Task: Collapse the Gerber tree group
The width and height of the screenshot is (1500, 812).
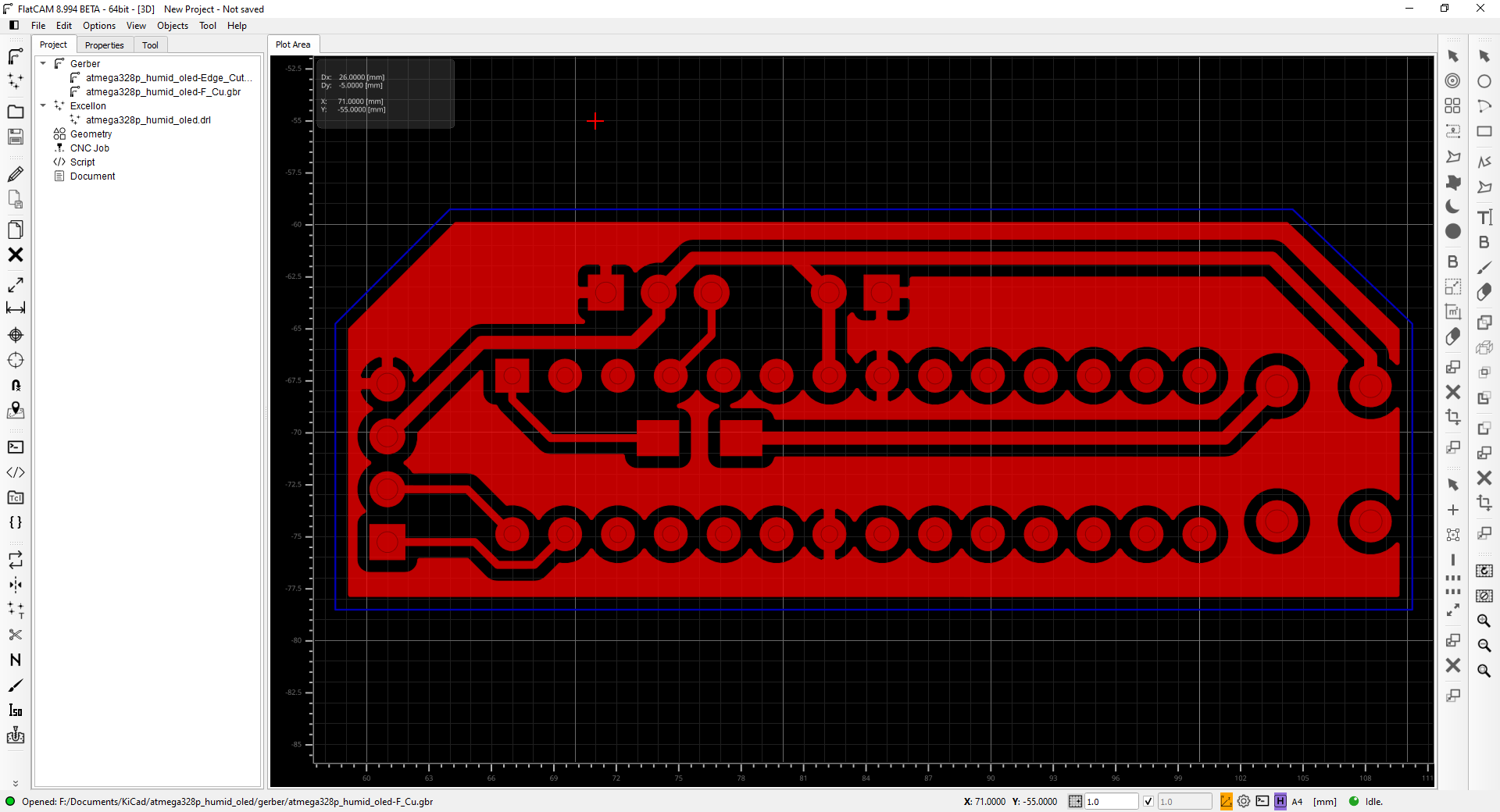Action: click(x=43, y=63)
